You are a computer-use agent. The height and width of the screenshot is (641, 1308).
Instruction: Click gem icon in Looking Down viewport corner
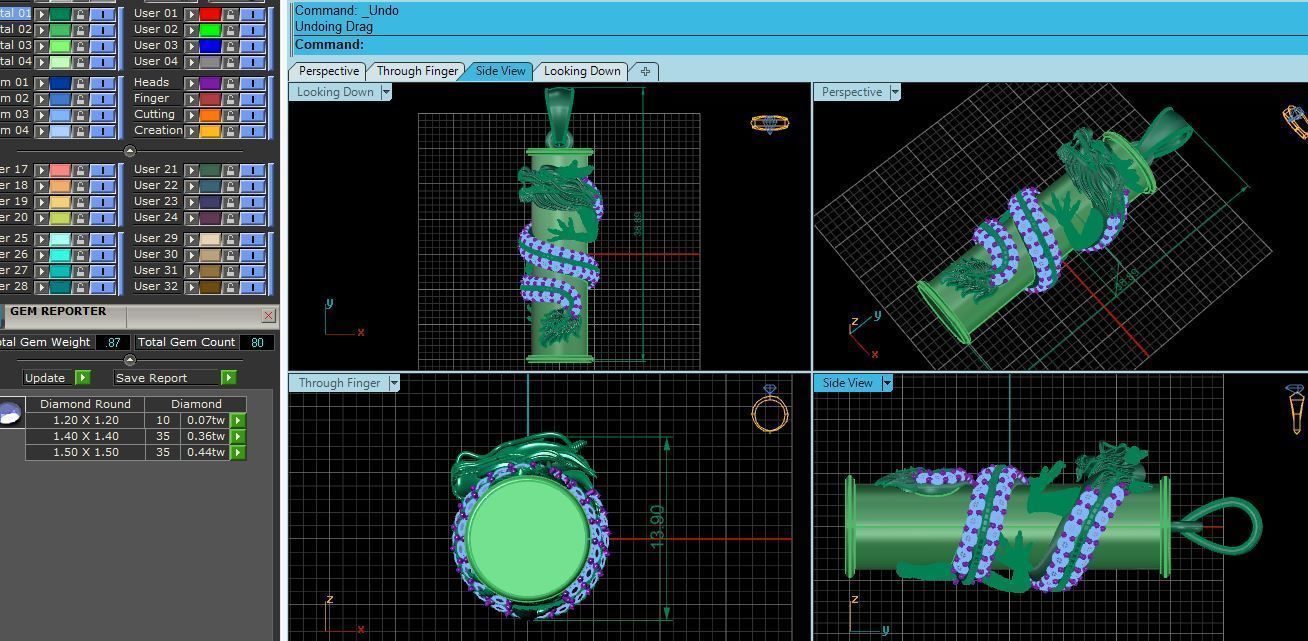tap(769, 123)
